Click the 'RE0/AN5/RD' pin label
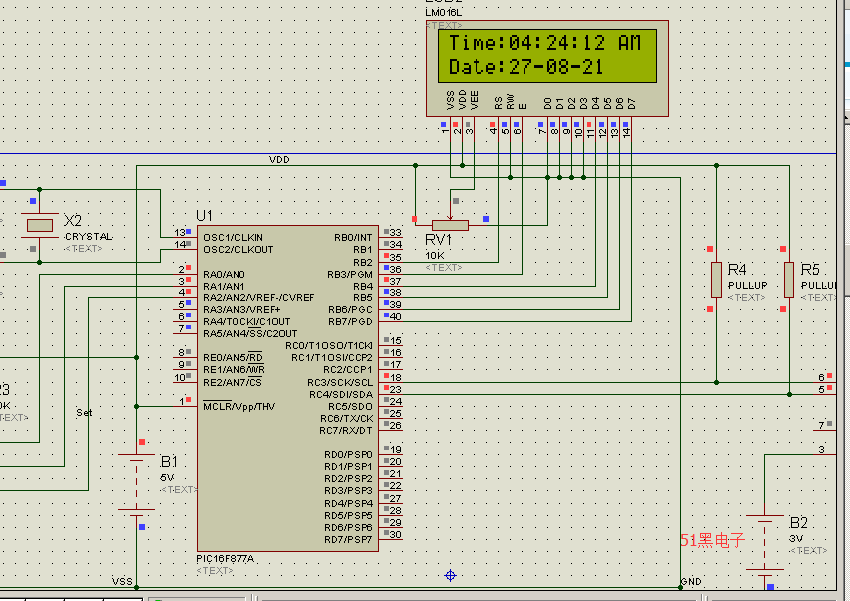 [x=233, y=358]
